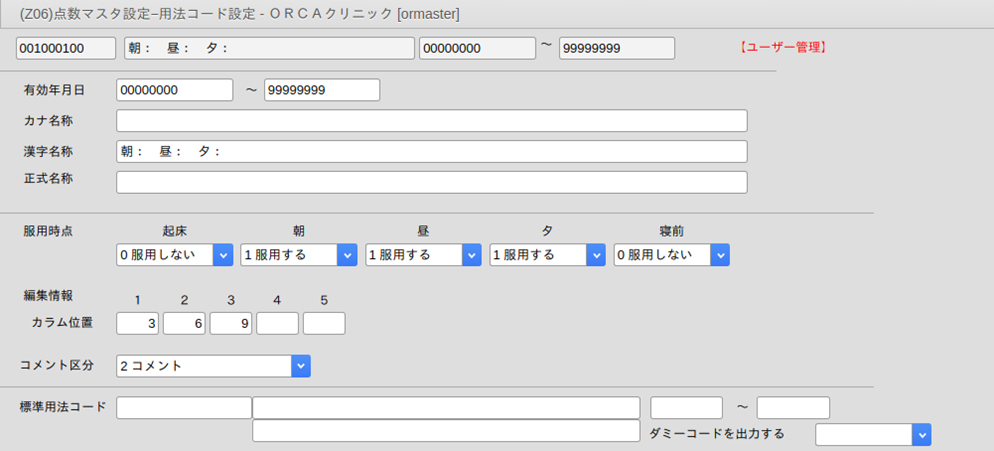
Task: Open the 朝 dosage timing dropdown
Action: click(299, 255)
